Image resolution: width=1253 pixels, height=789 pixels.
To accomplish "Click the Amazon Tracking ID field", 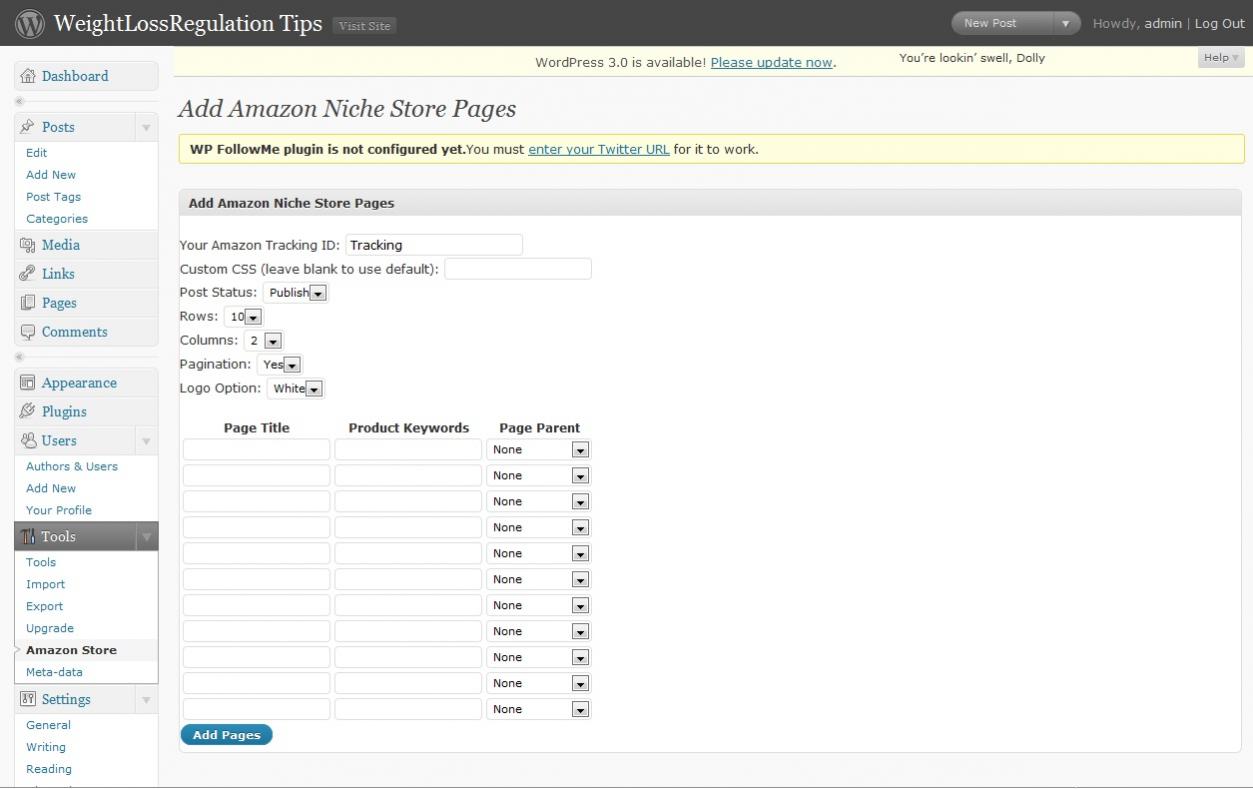I will [x=434, y=245].
